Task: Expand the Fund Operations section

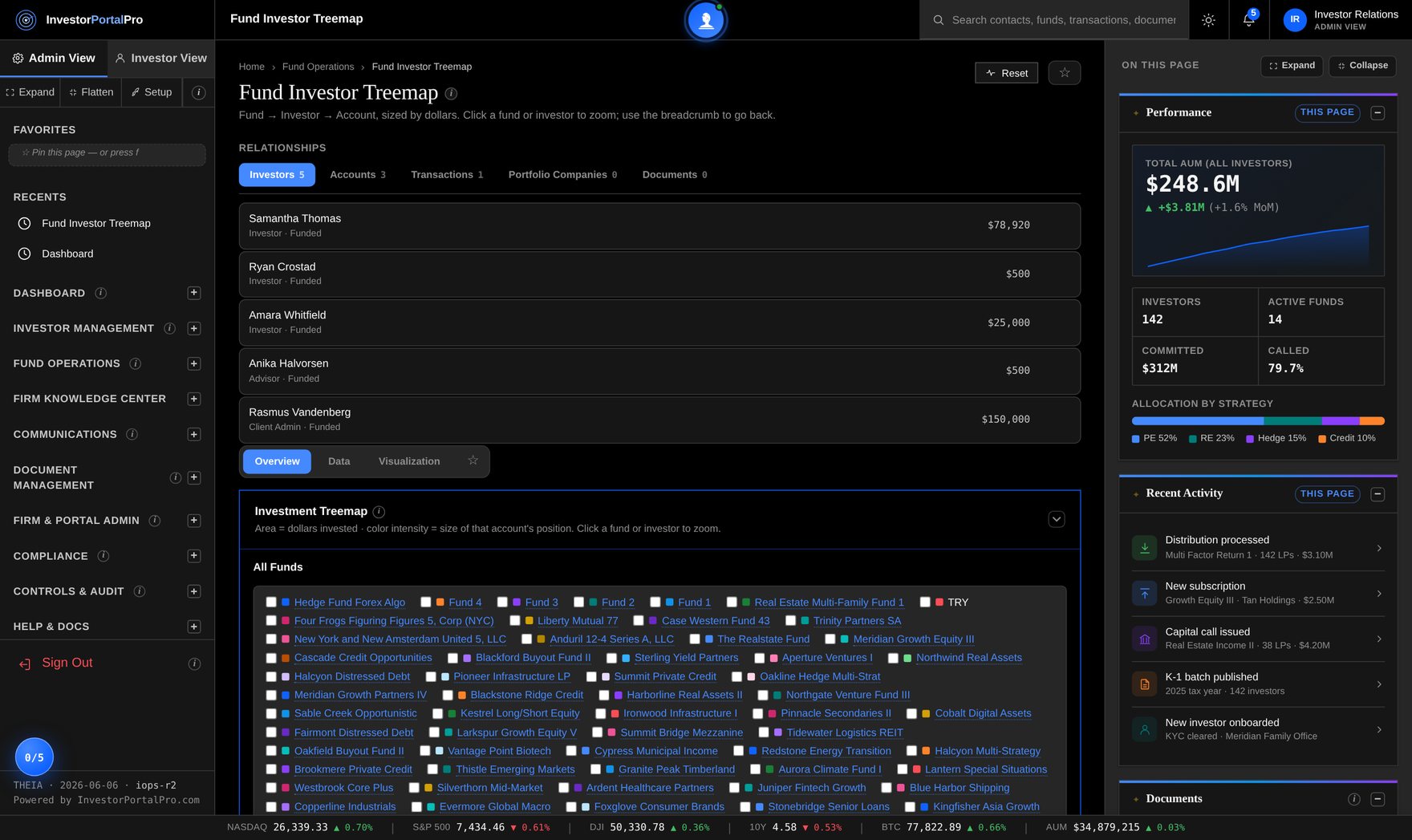Action: [x=194, y=363]
